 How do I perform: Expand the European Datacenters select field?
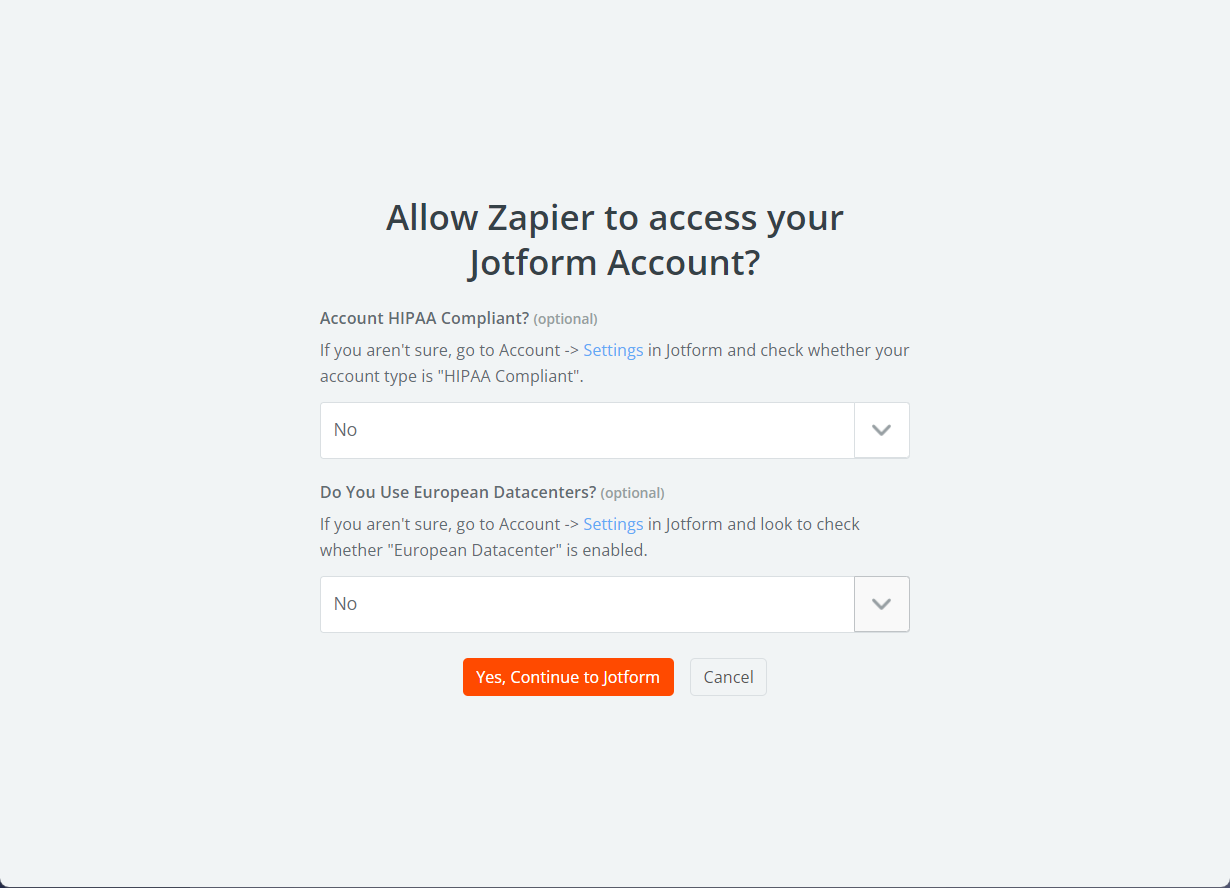[587, 604]
